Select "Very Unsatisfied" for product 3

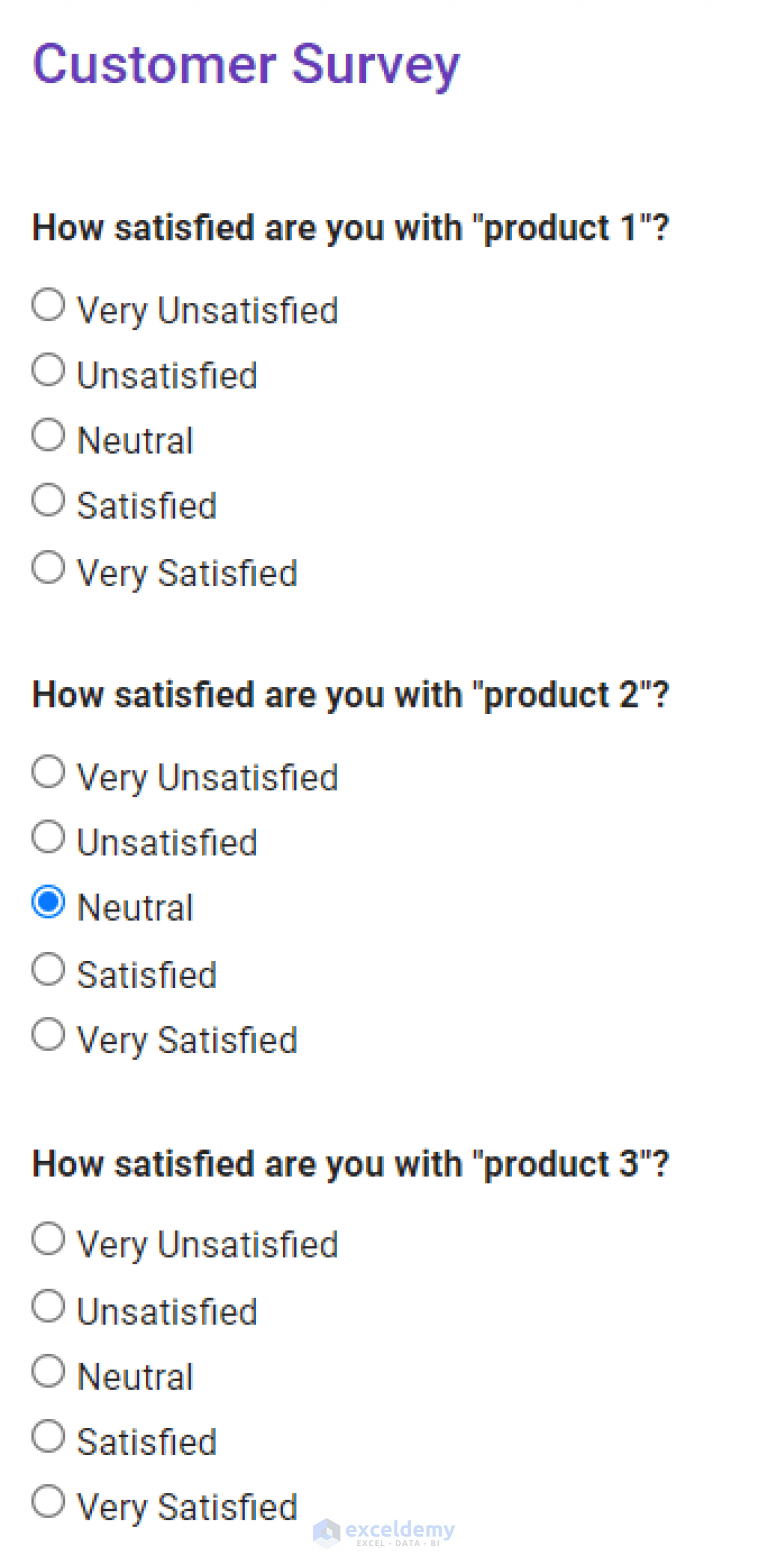click(x=48, y=1238)
